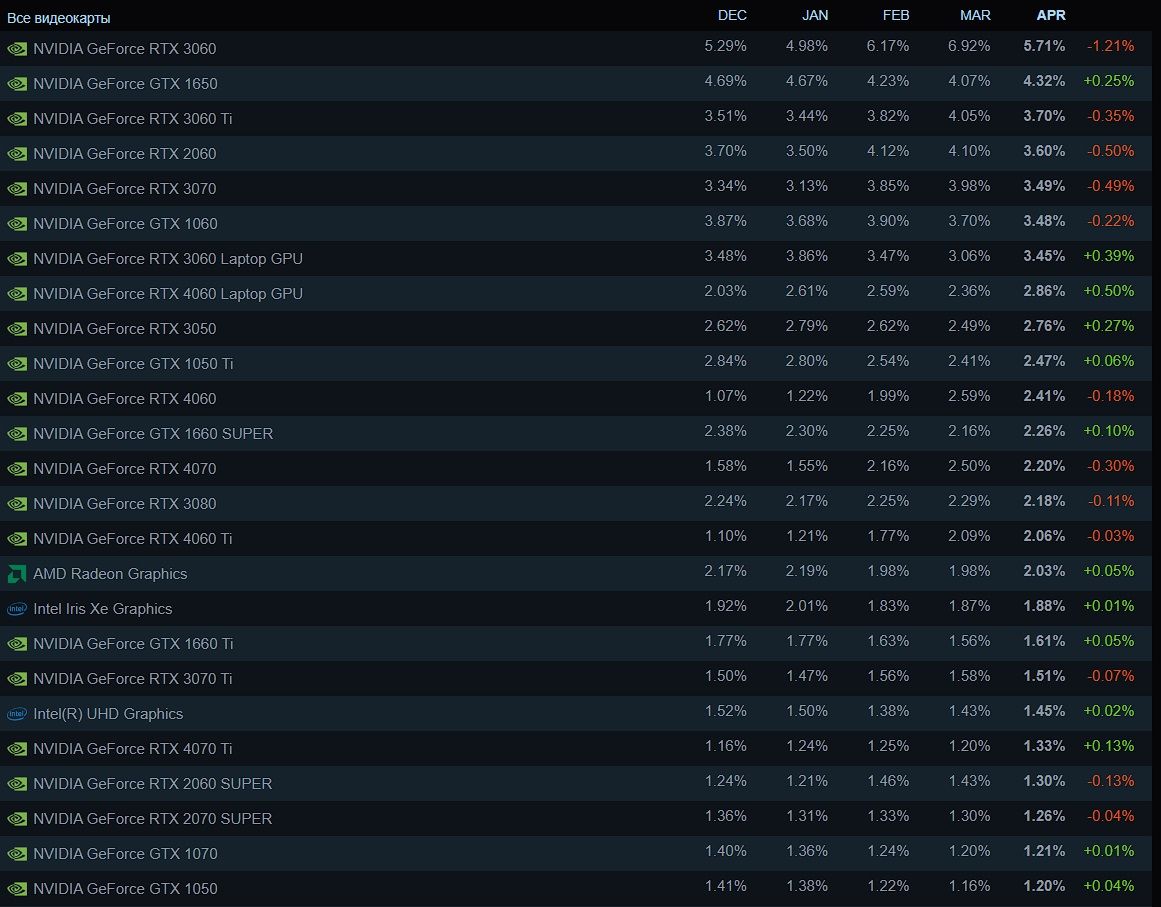Click the NVIDIA logo beside GTX 1050 Ti
1161x907 pixels.
pos(17,364)
